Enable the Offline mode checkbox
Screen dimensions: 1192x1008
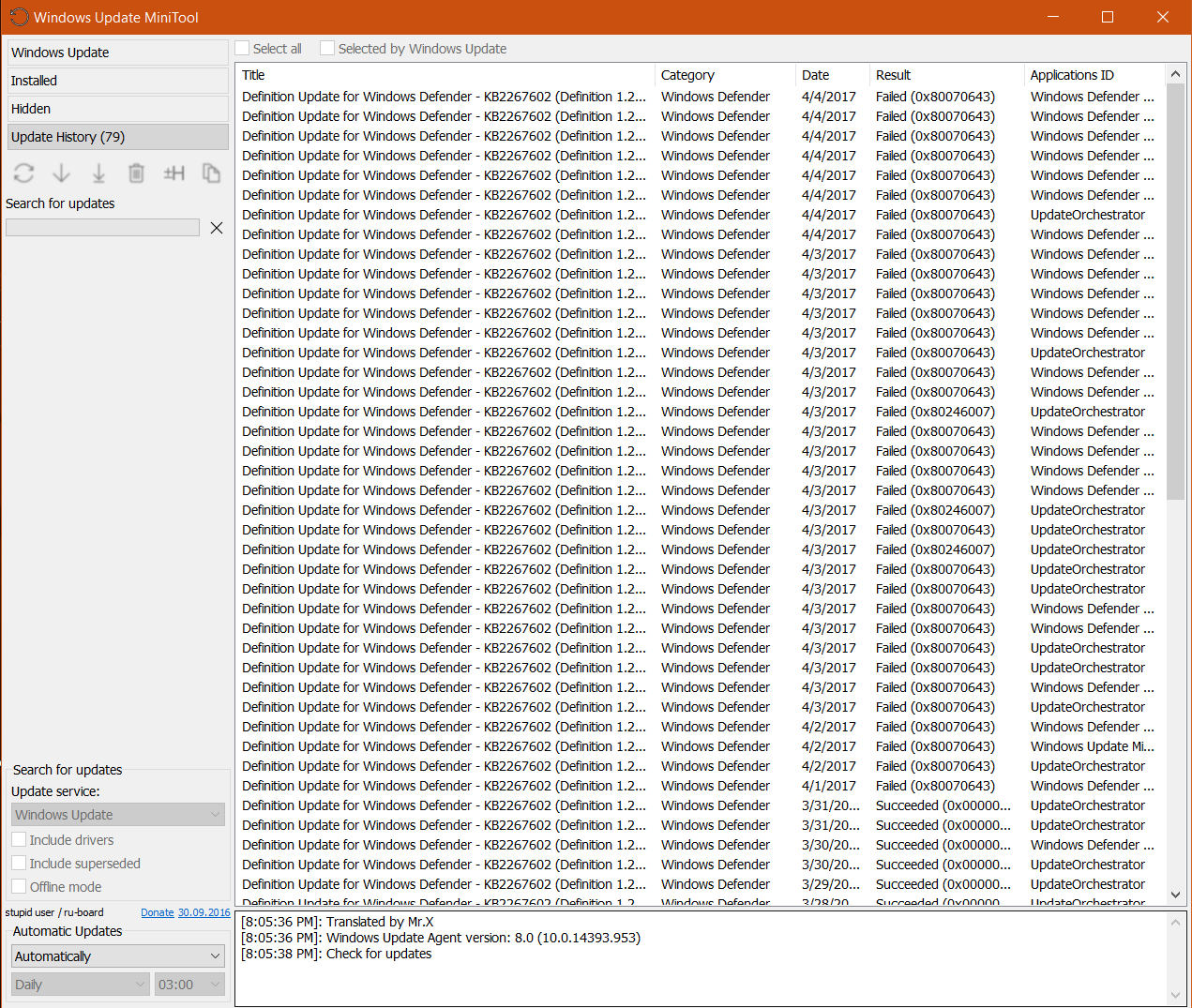19,887
